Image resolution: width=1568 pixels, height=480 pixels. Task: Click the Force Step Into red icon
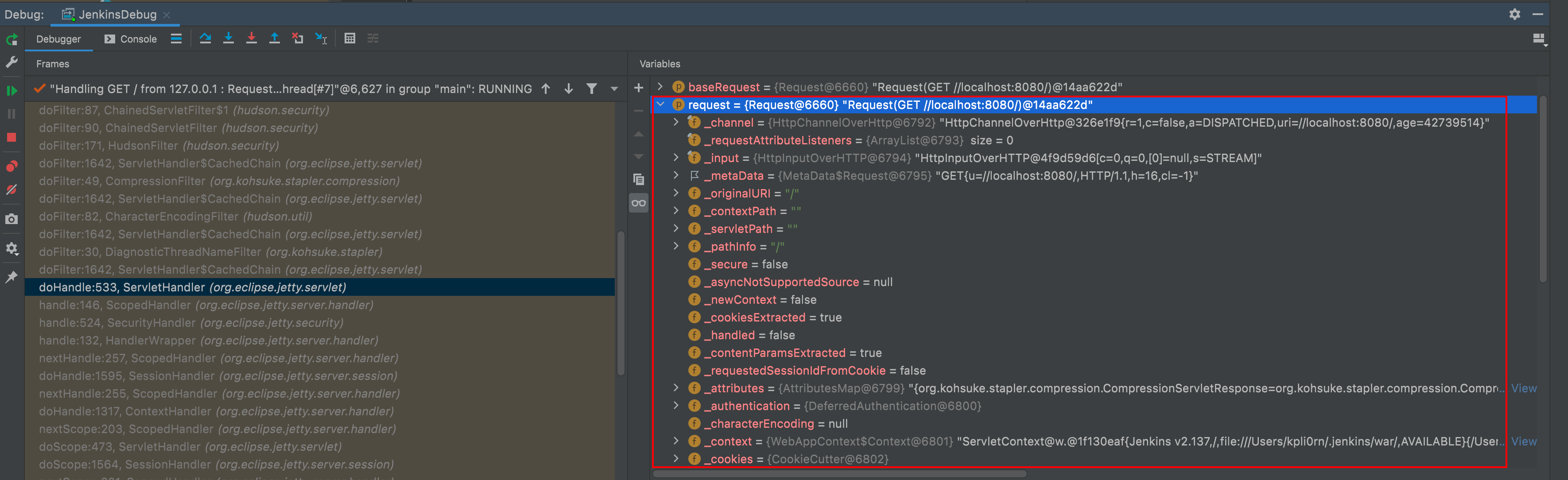(x=252, y=39)
